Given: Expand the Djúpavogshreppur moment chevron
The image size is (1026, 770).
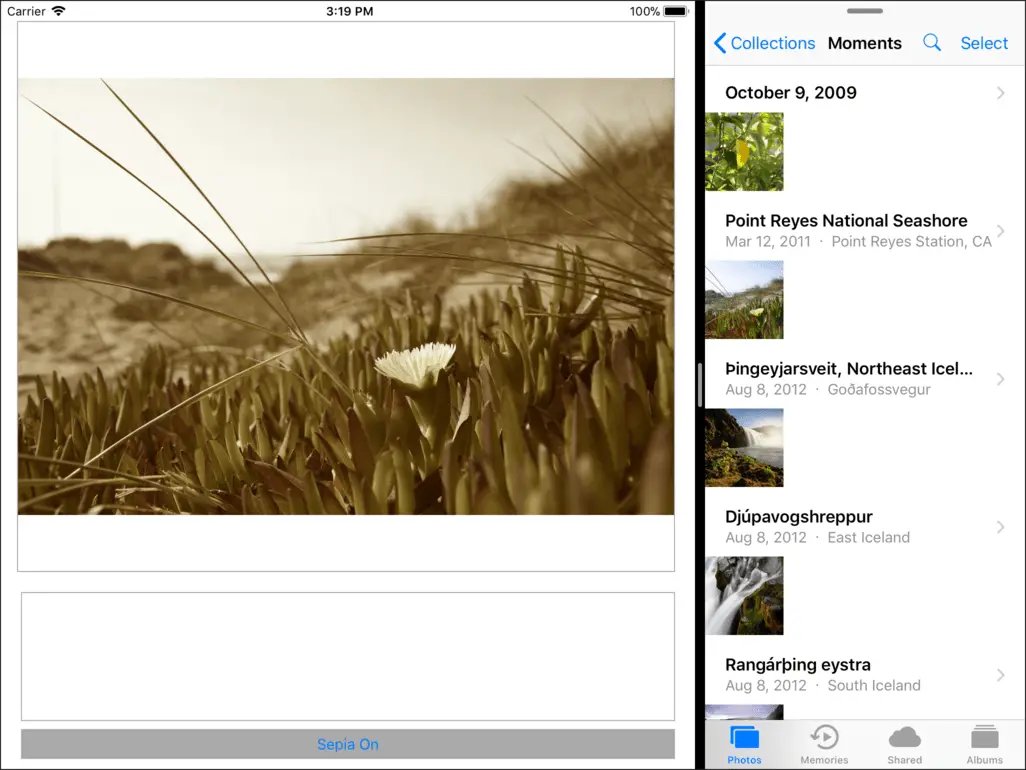Looking at the screenshot, I should (1000, 527).
